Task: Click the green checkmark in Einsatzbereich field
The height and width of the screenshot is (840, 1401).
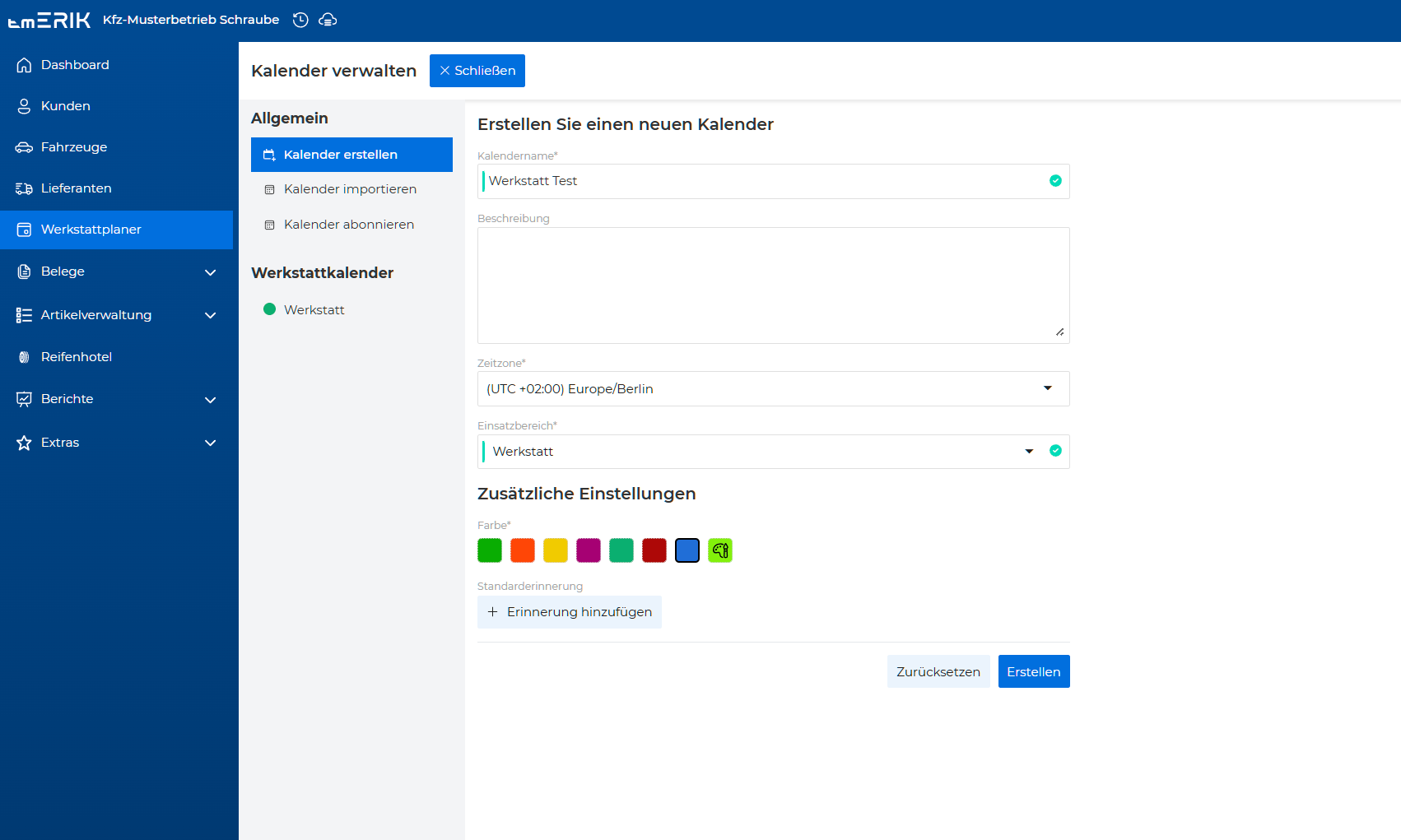Action: pyautogui.click(x=1055, y=451)
